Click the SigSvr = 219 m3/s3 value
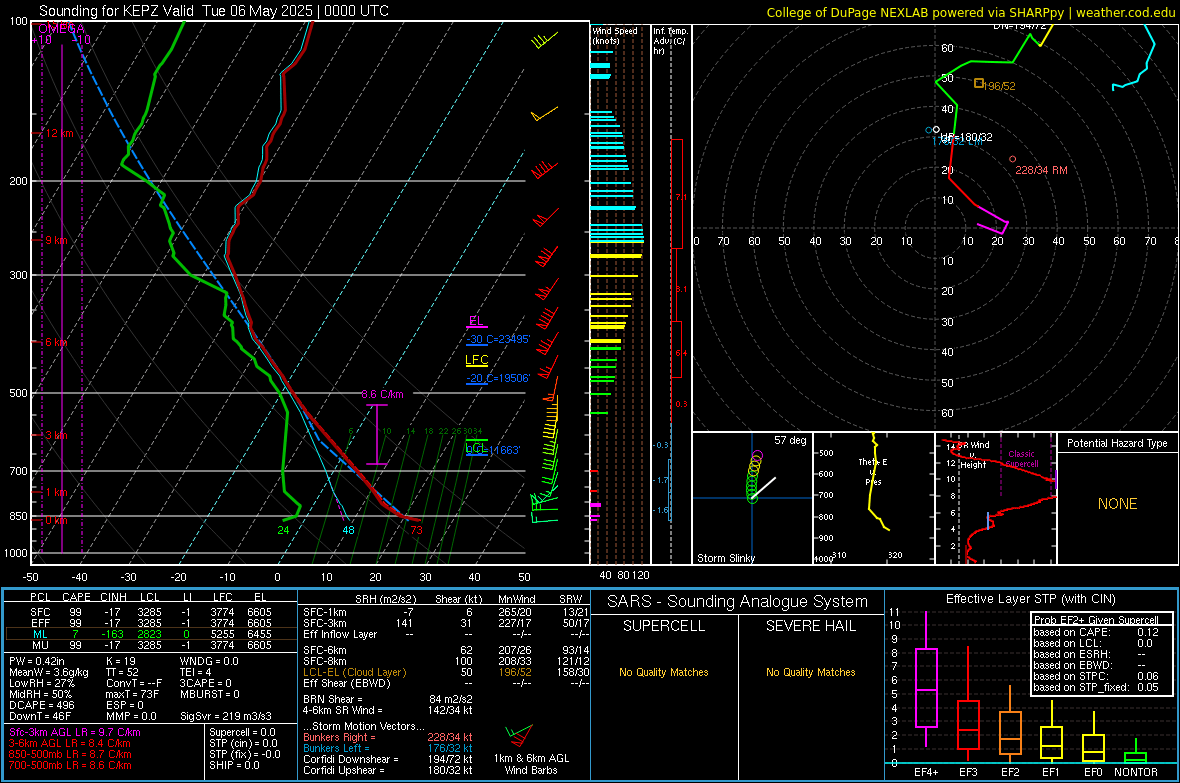 (x=226, y=716)
